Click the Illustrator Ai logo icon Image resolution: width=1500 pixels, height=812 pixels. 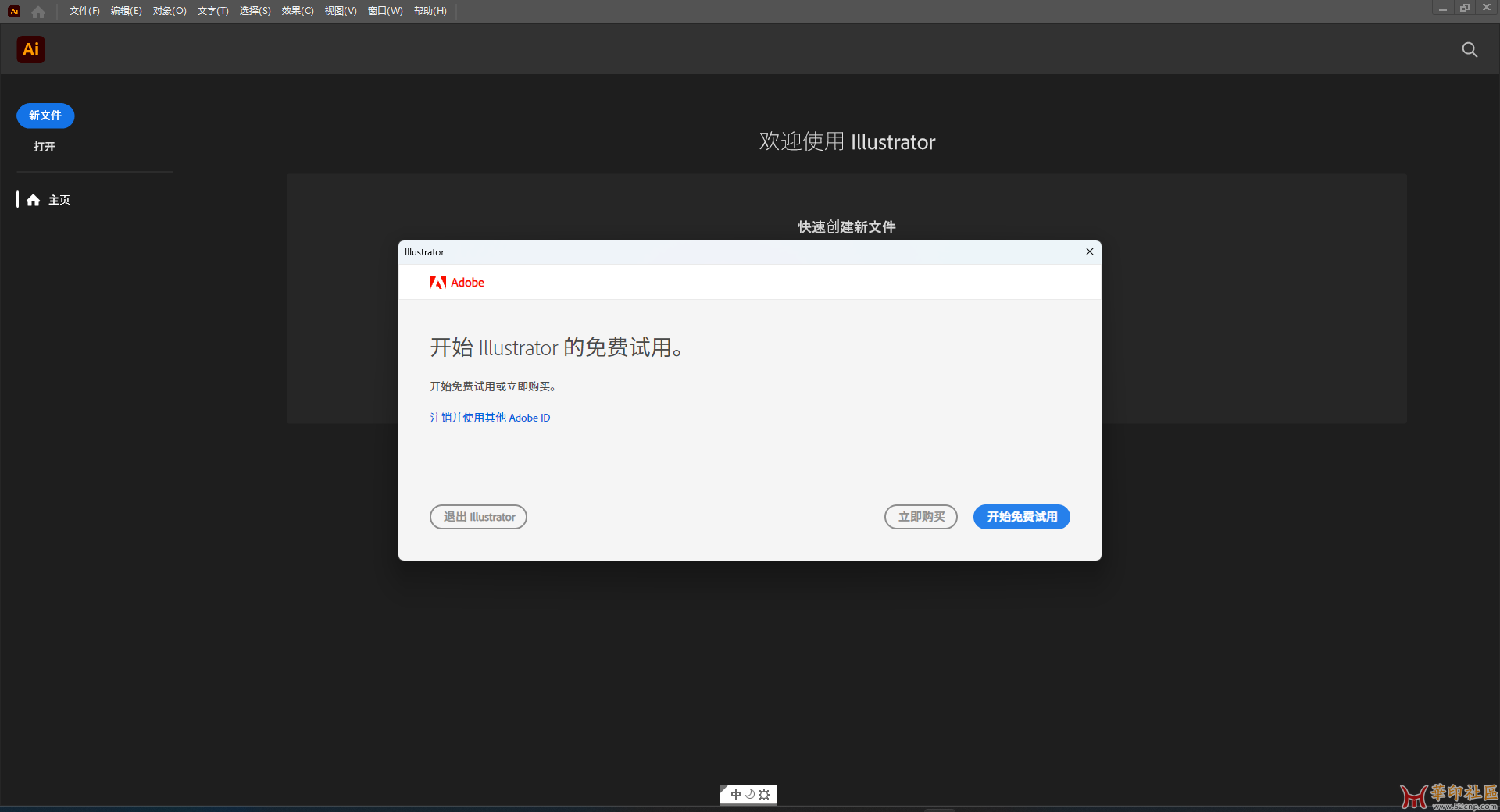(x=30, y=49)
